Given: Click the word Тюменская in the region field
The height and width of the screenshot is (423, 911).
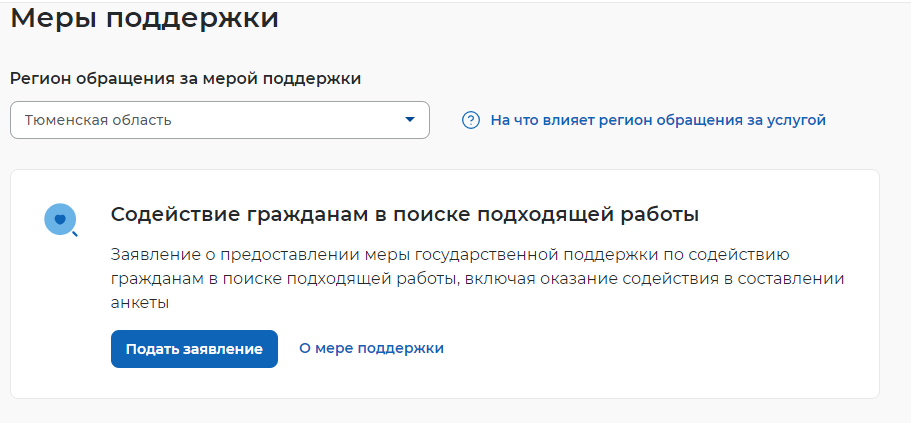Looking at the screenshot, I should pyautogui.click(x=62, y=120).
